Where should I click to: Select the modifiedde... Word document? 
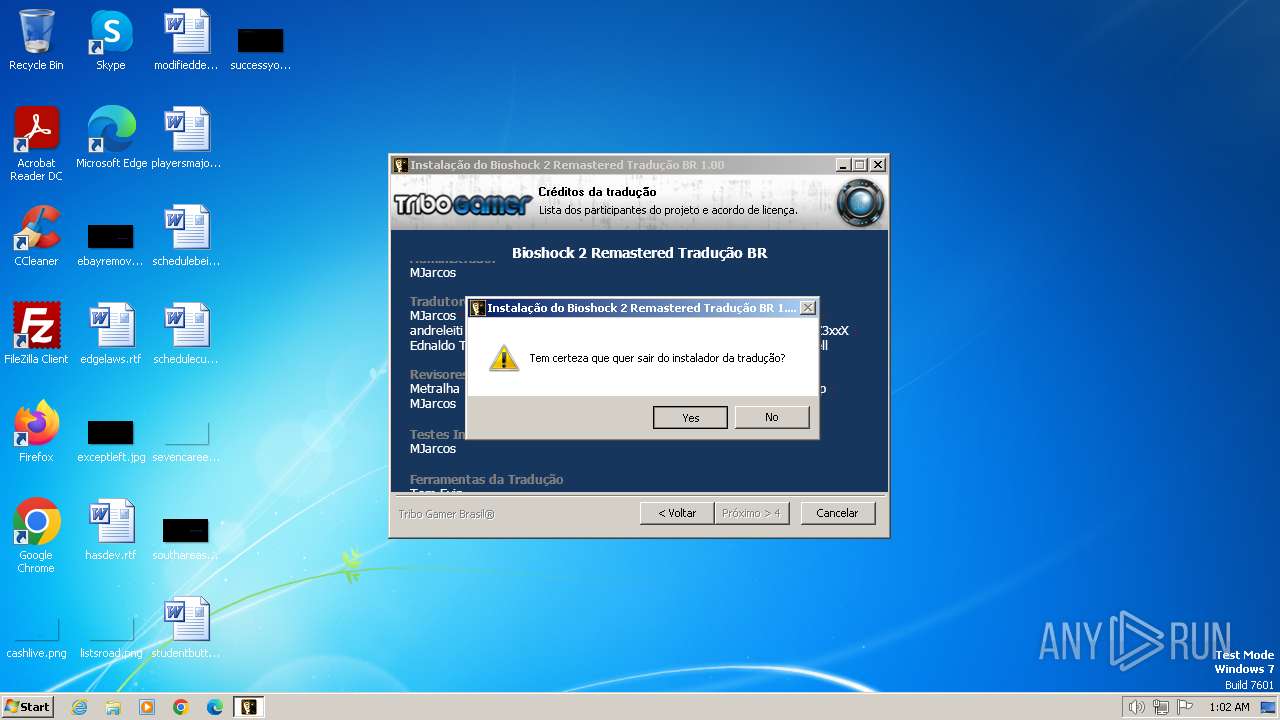point(186,41)
